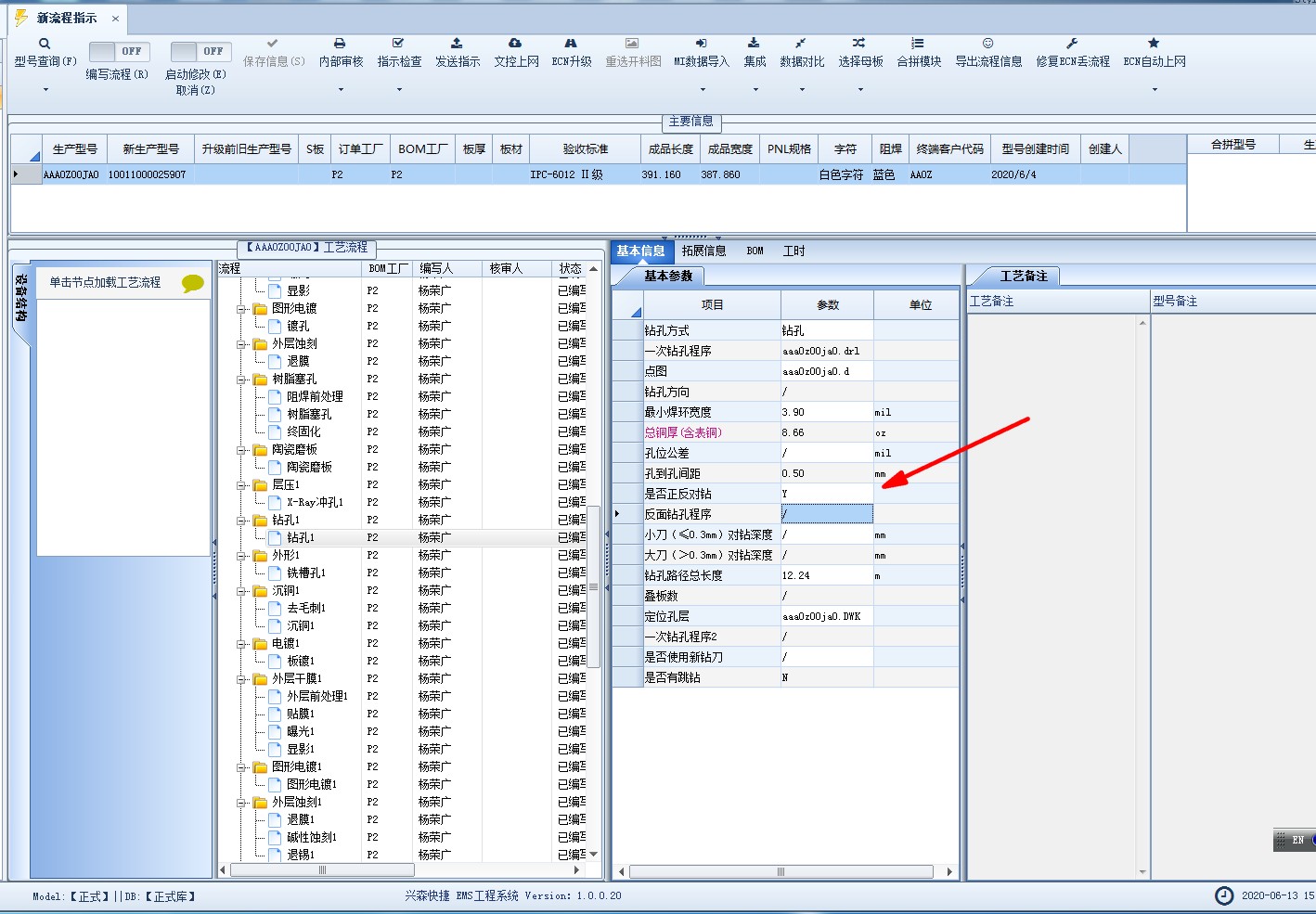The height and width of the screenshot is (914, 1316).
Task: Select the 工艺备注 tab
Action: [x=1024, y=276]
